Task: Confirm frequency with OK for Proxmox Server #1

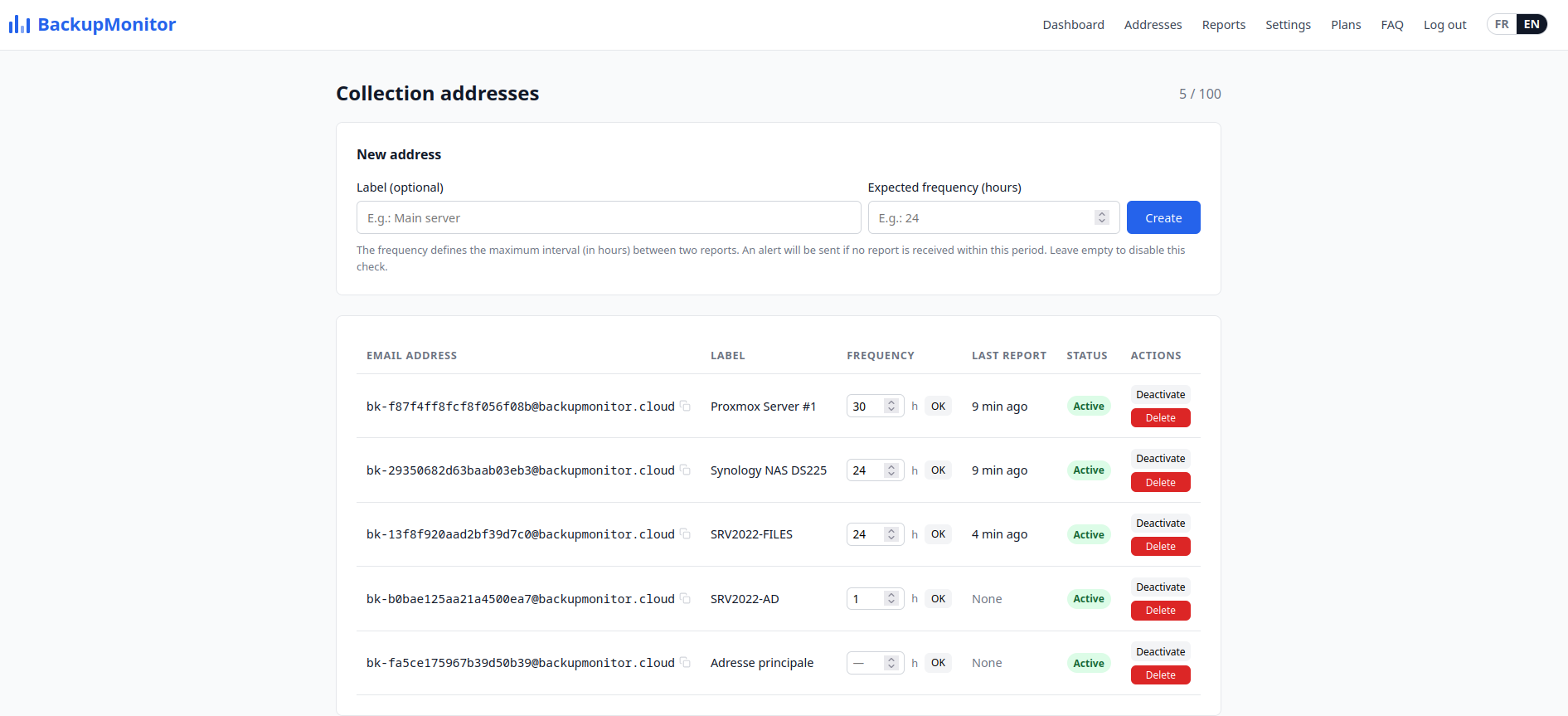Action: click(x=938, y=406)
